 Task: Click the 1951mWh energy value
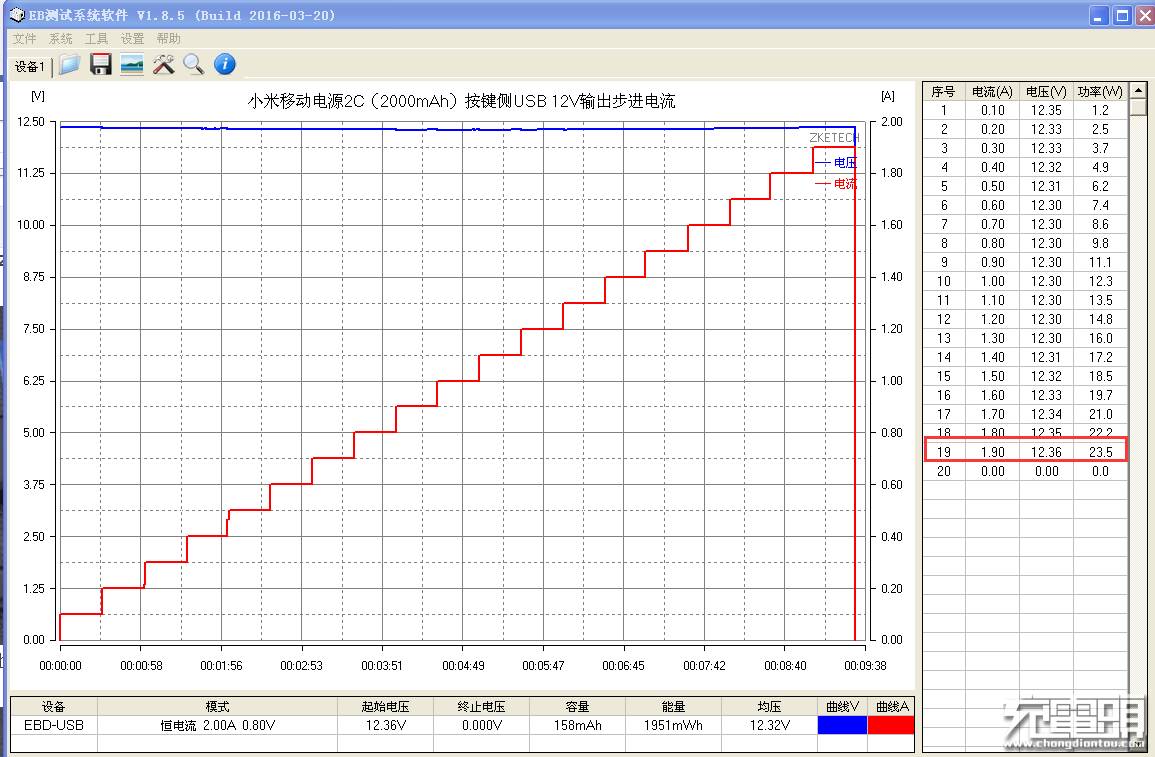pos(673,725)
